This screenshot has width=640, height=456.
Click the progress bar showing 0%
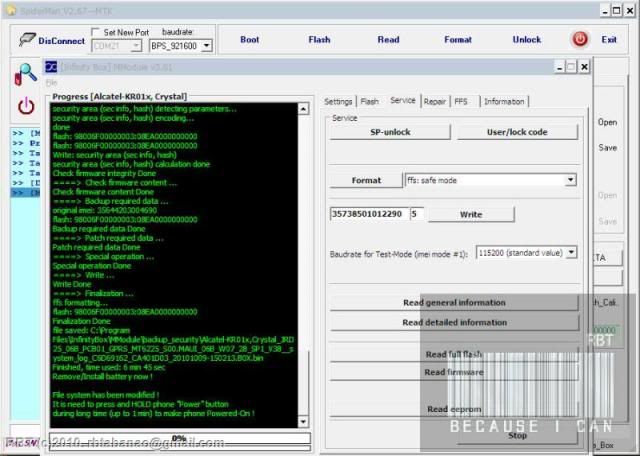click(x=180, y=438)
